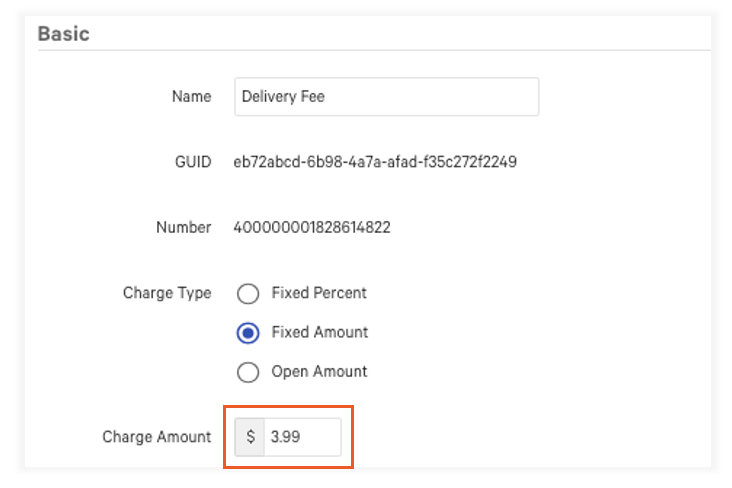732x488 pixels.
Task: Click the 'Delivery Fee' text in Name field
Action: point(283,97)
